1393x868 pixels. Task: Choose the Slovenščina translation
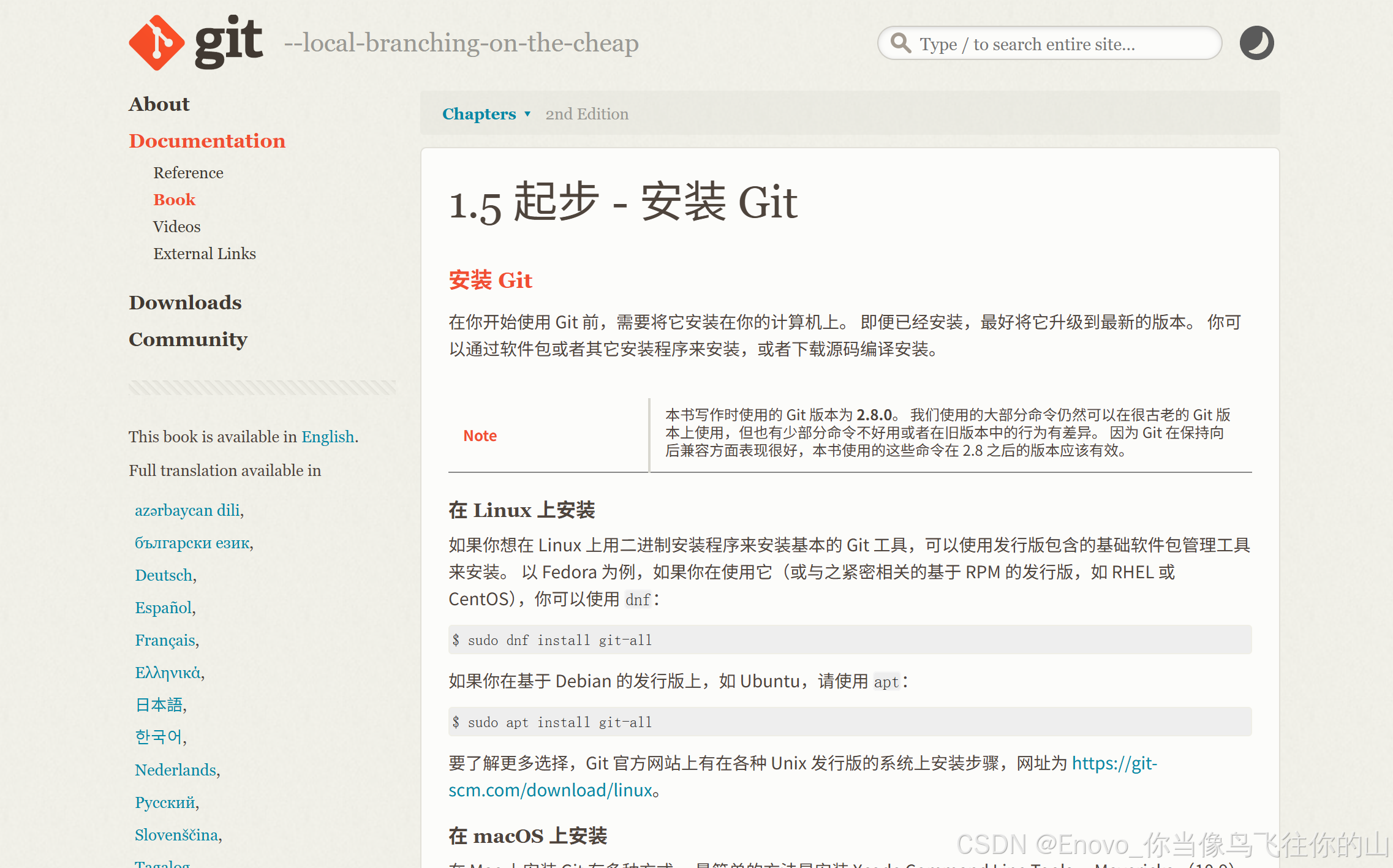[176, 835]
